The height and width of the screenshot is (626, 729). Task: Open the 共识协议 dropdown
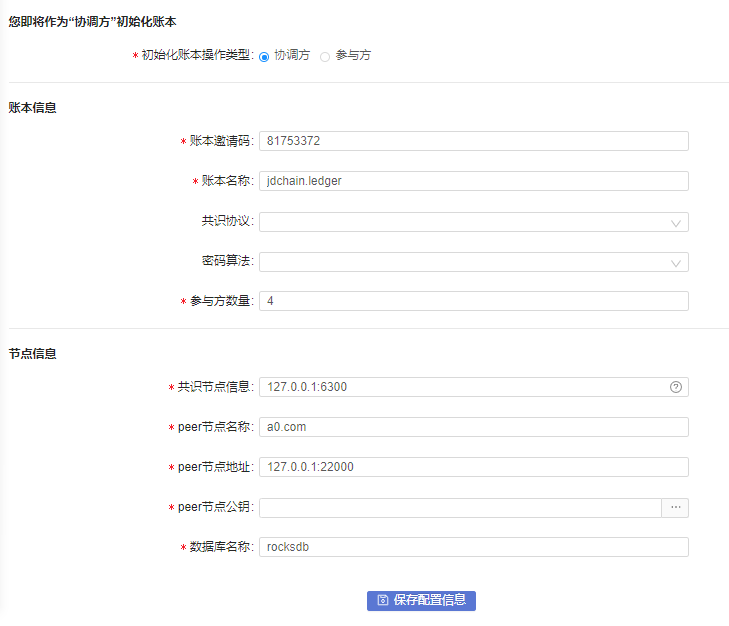coord(474,222)
